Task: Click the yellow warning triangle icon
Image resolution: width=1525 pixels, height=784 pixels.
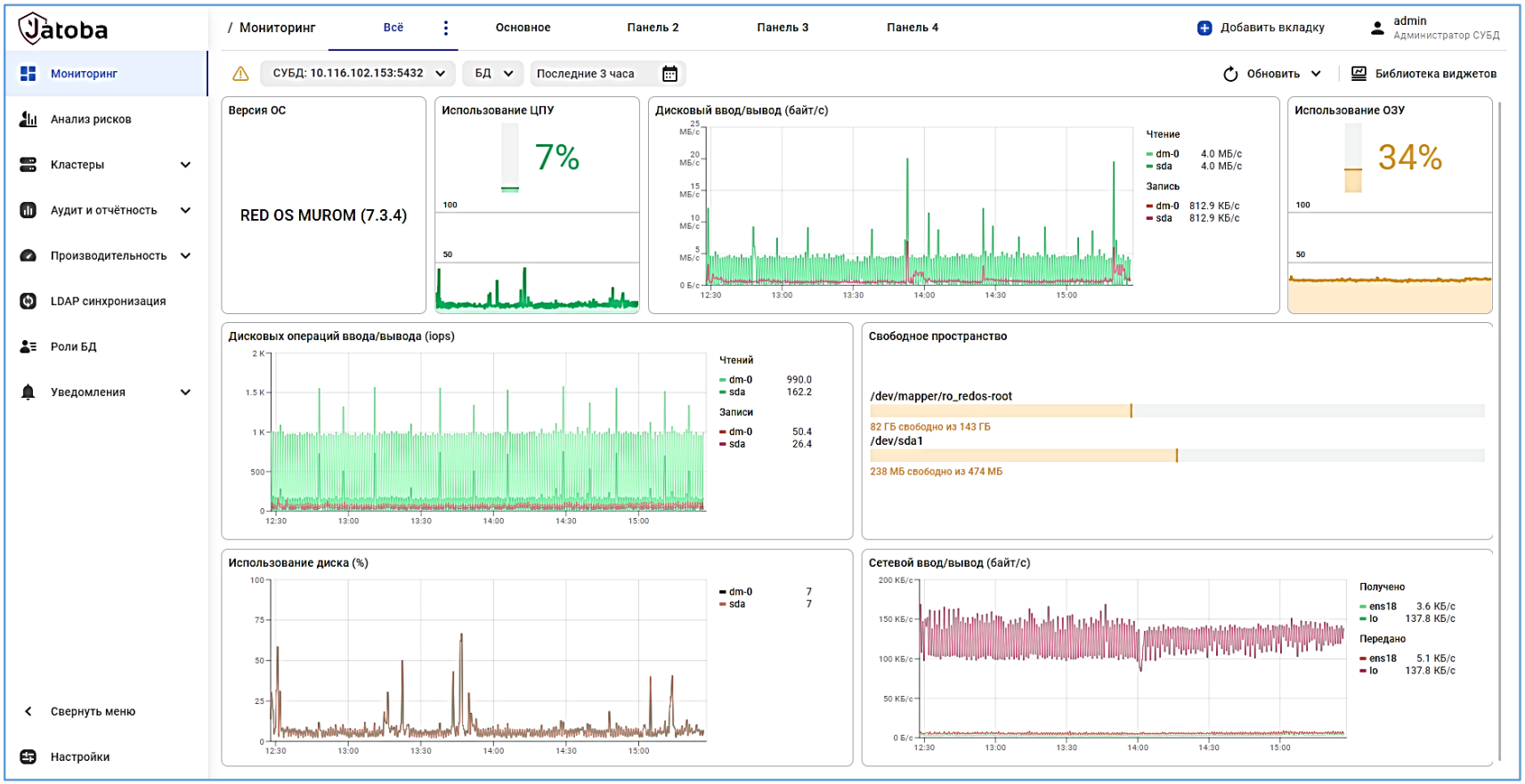Action: point(240,74)
